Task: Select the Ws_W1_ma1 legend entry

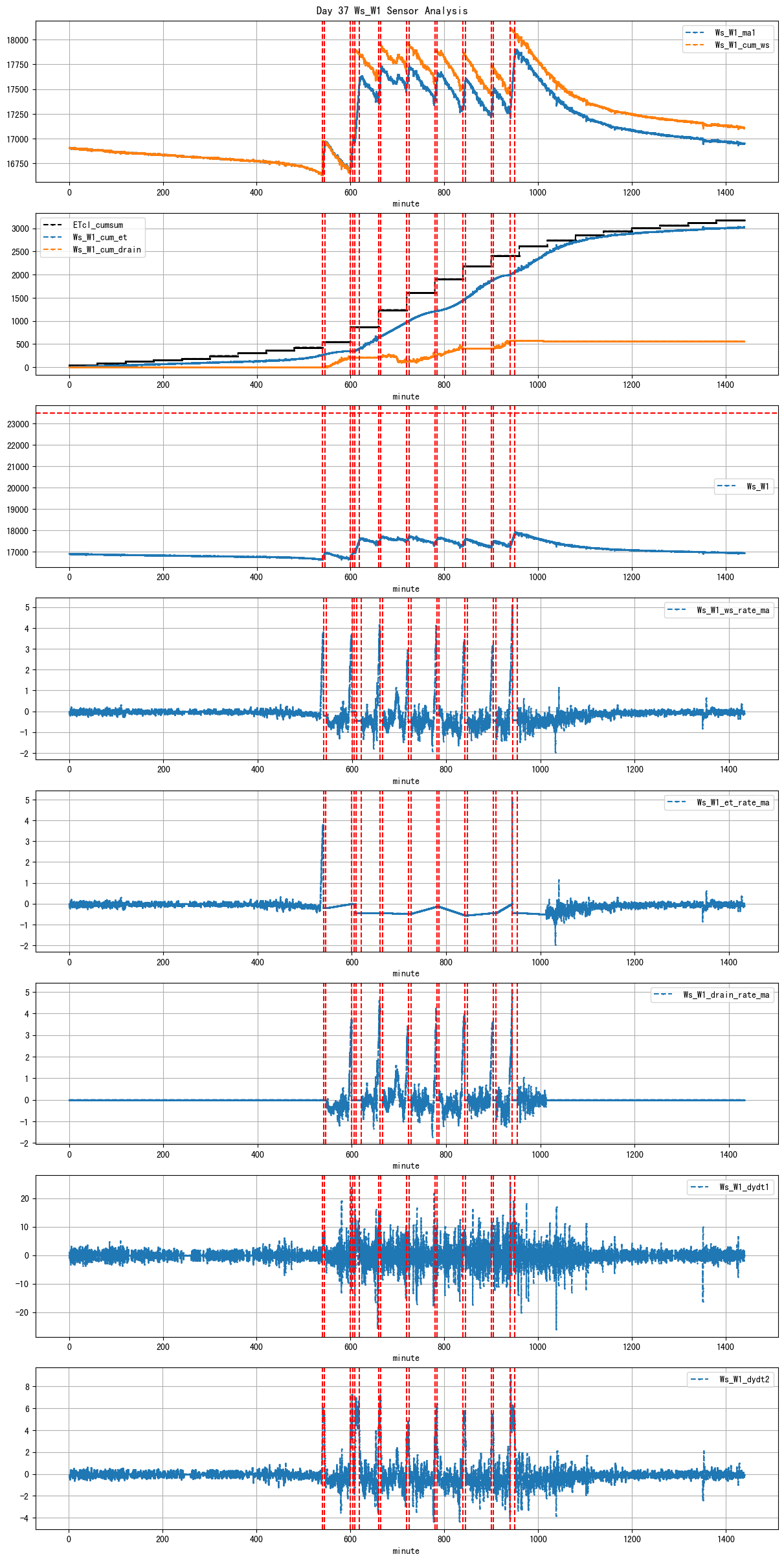Action: tap(734, 32)
